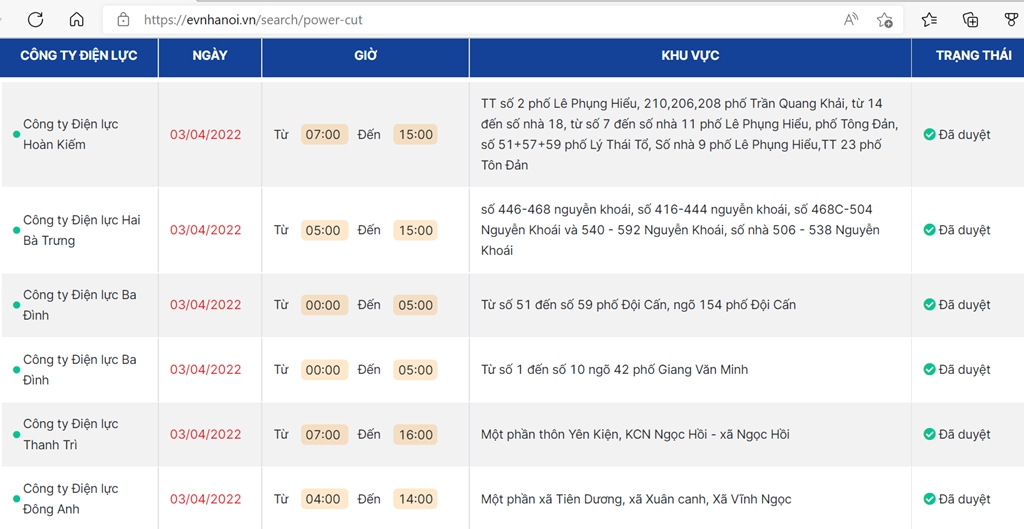Click Đã duyệt status in Hoàn Kiếm row
Screen dimensions: 1024x529
point(957,135)
